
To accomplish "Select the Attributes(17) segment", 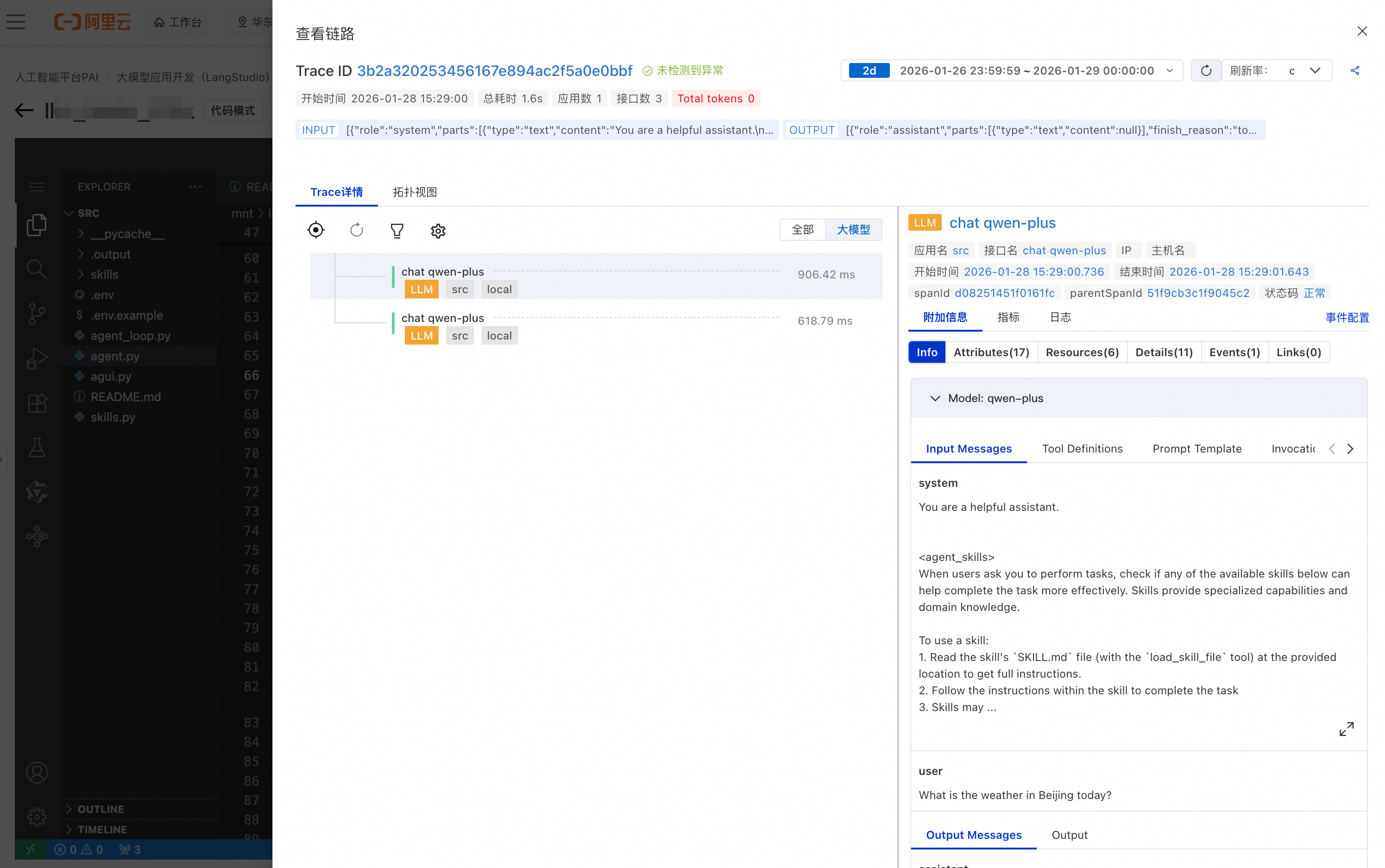I will coord(991,352).
